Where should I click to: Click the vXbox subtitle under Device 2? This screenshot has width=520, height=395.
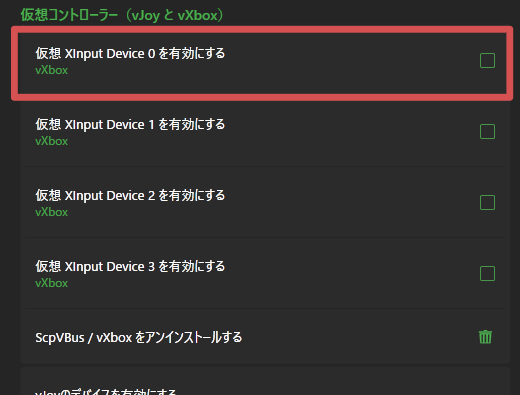52,212
